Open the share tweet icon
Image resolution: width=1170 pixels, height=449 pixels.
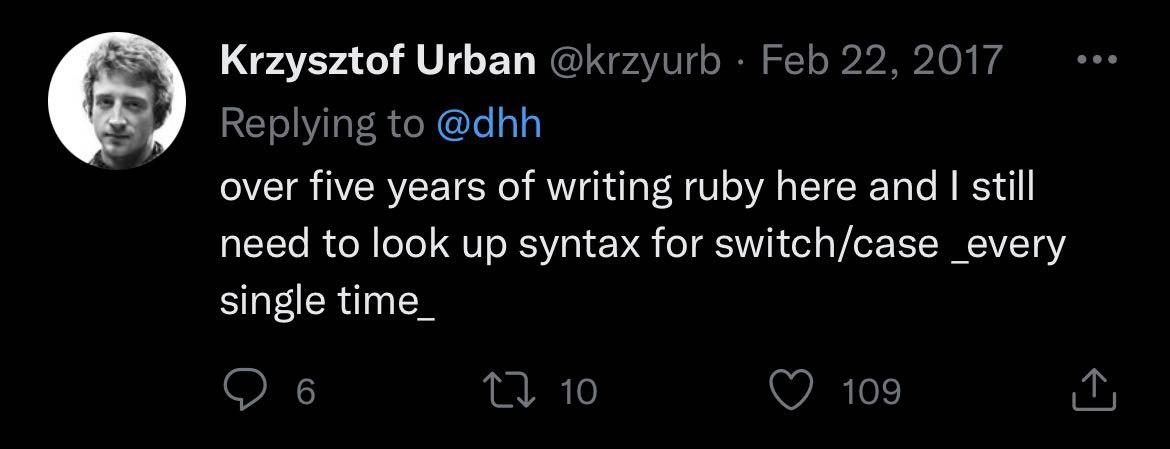(1093, 390)
